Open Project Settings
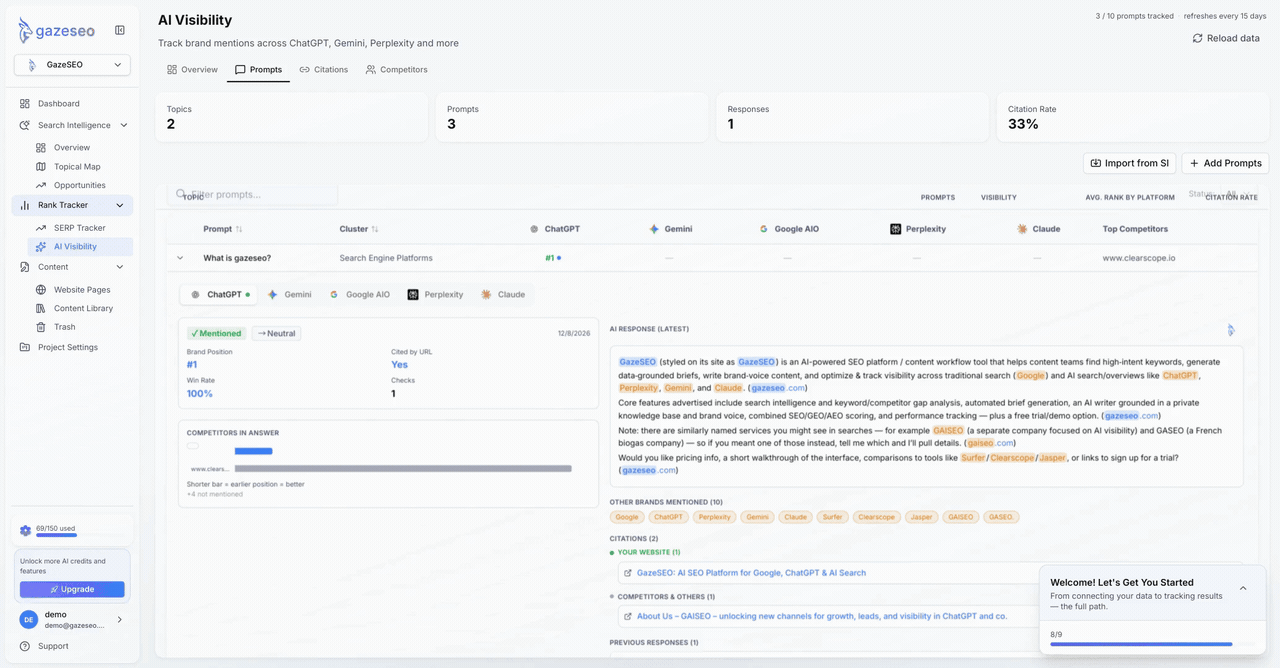 pos(68,348)
